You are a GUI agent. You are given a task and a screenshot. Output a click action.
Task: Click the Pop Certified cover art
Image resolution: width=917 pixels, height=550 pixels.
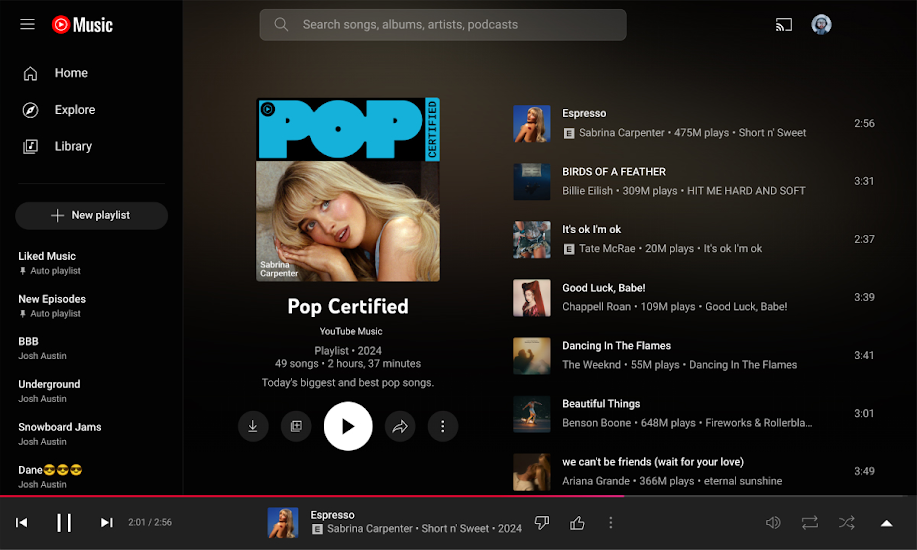tap(348, 190)
